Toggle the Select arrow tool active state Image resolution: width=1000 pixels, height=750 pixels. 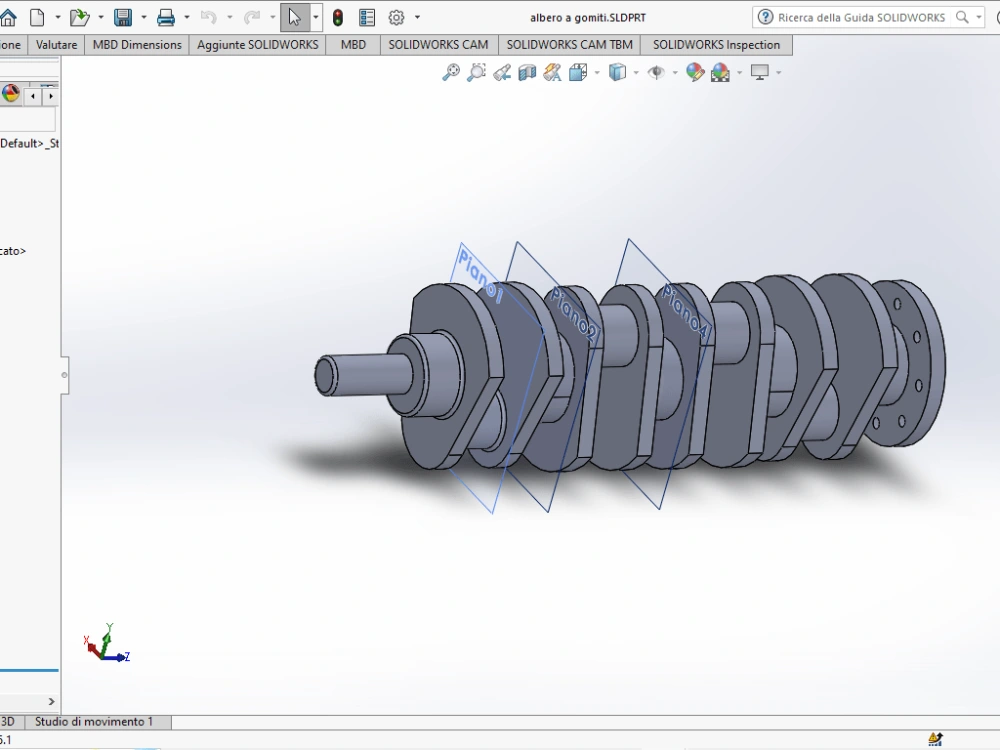(292, 17)
